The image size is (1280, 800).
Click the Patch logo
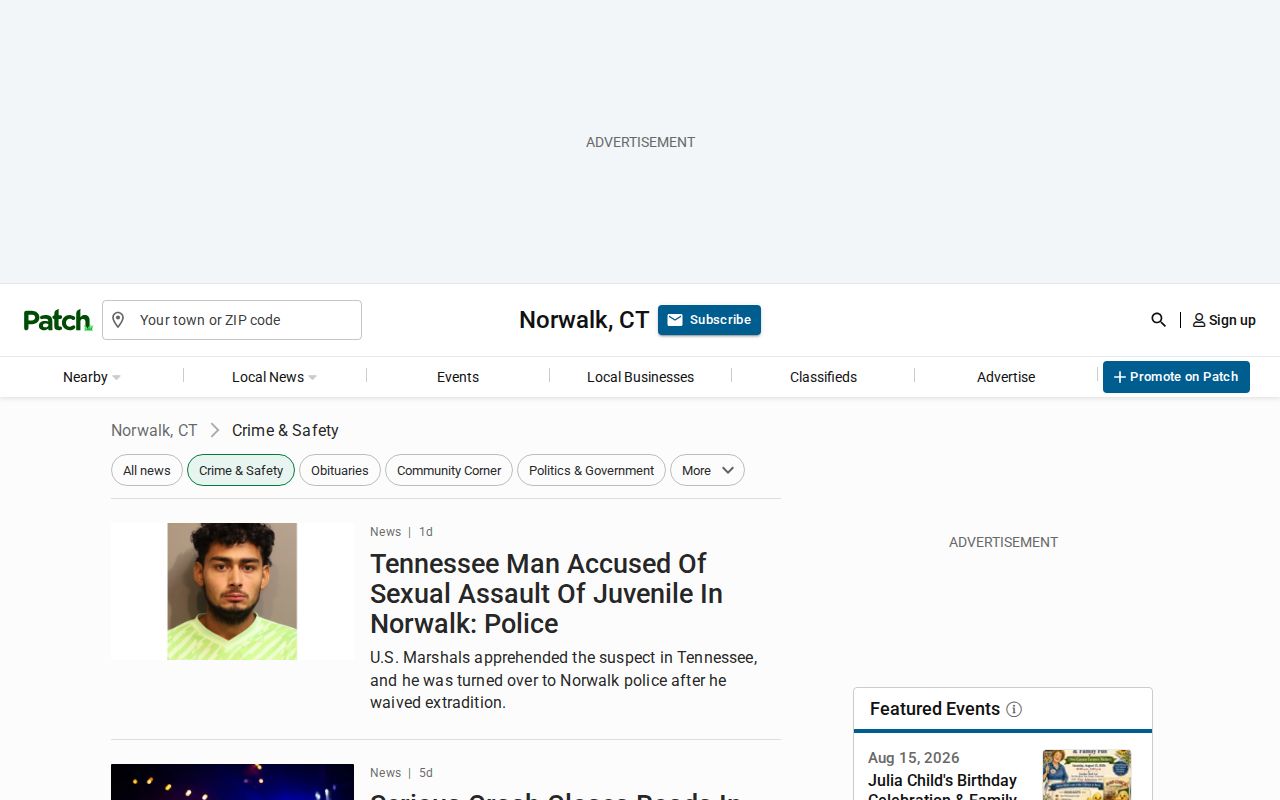point(58,320)
